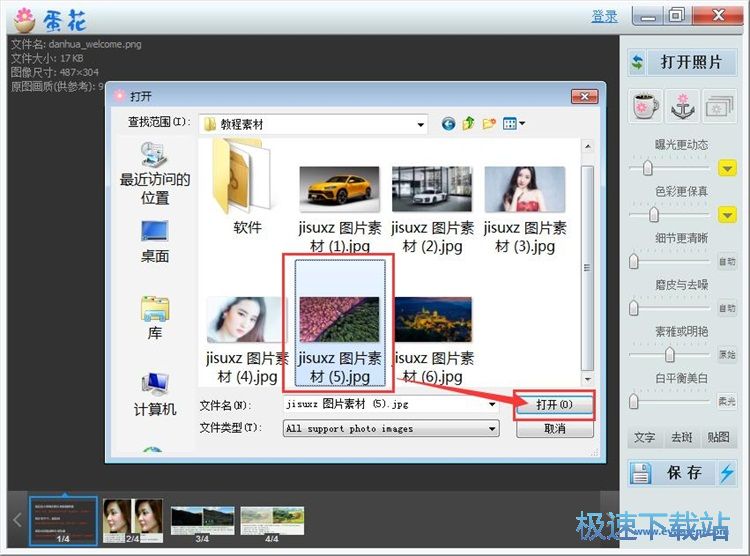Click the lightning bolt icon beside 保存

[727, 473]
